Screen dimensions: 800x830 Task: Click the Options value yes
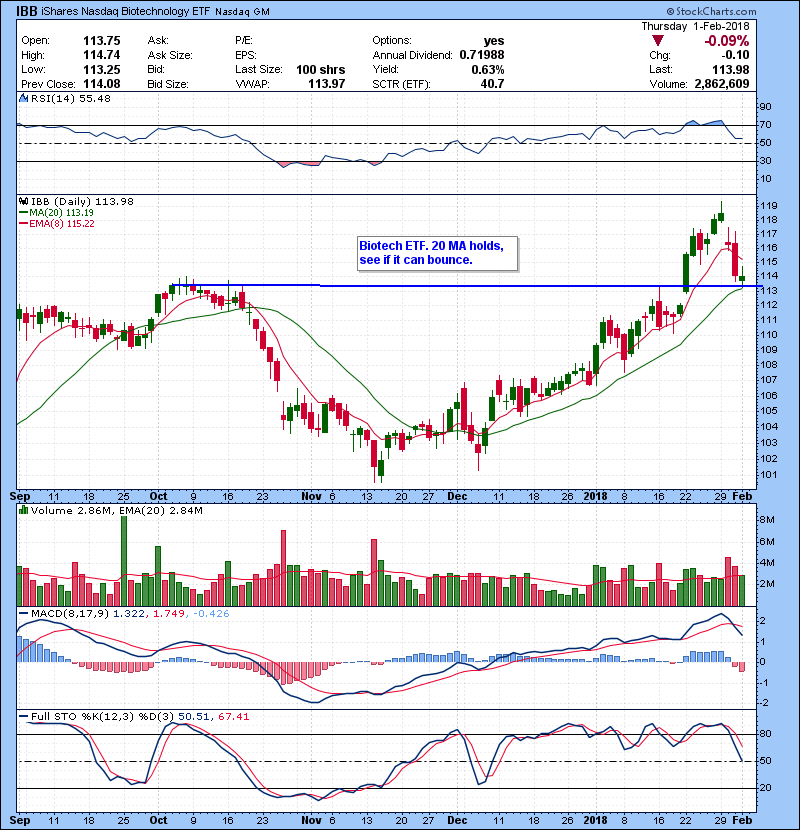pos(493,41)
